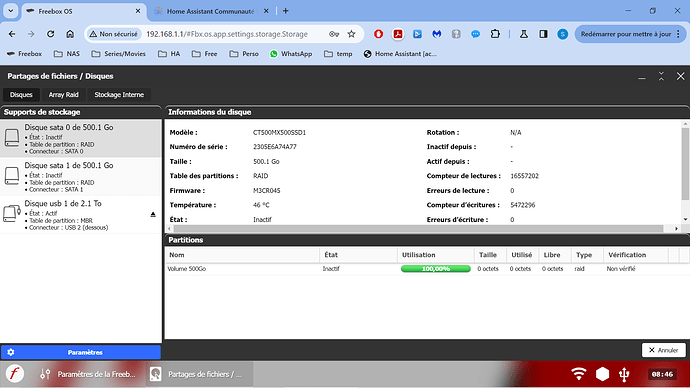Viewport: 690px width, 388px height.
Task: Go to the browser home page
Action: [x=70, y=34]
